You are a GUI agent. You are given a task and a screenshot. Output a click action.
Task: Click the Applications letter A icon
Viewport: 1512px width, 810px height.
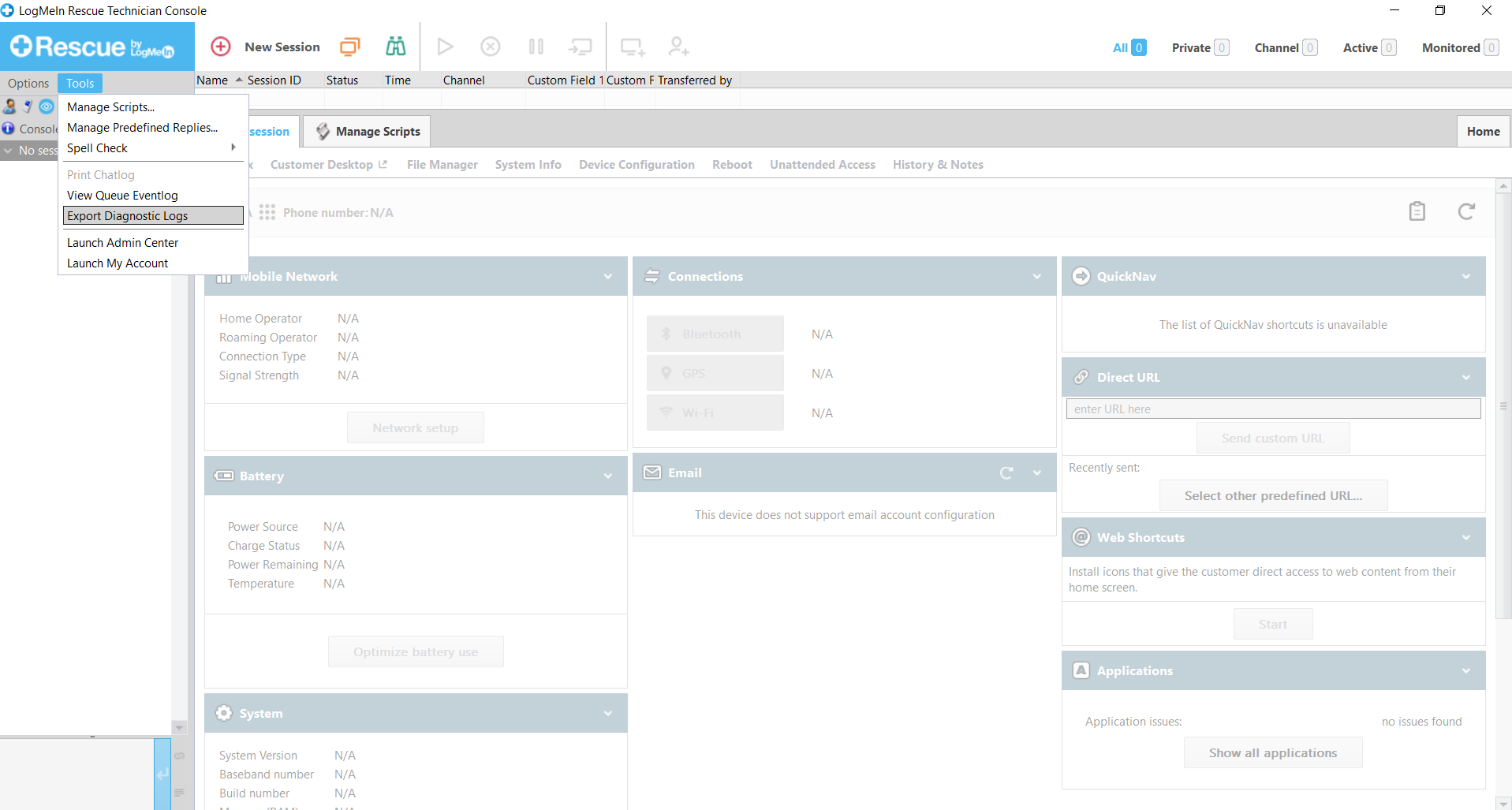tap(1081, 670)
